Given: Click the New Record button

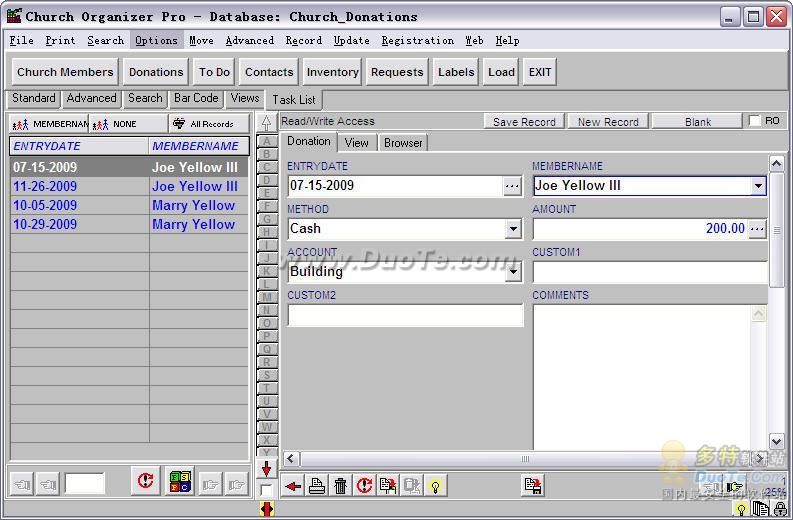Looking at the screenshot, I should 608,122.
